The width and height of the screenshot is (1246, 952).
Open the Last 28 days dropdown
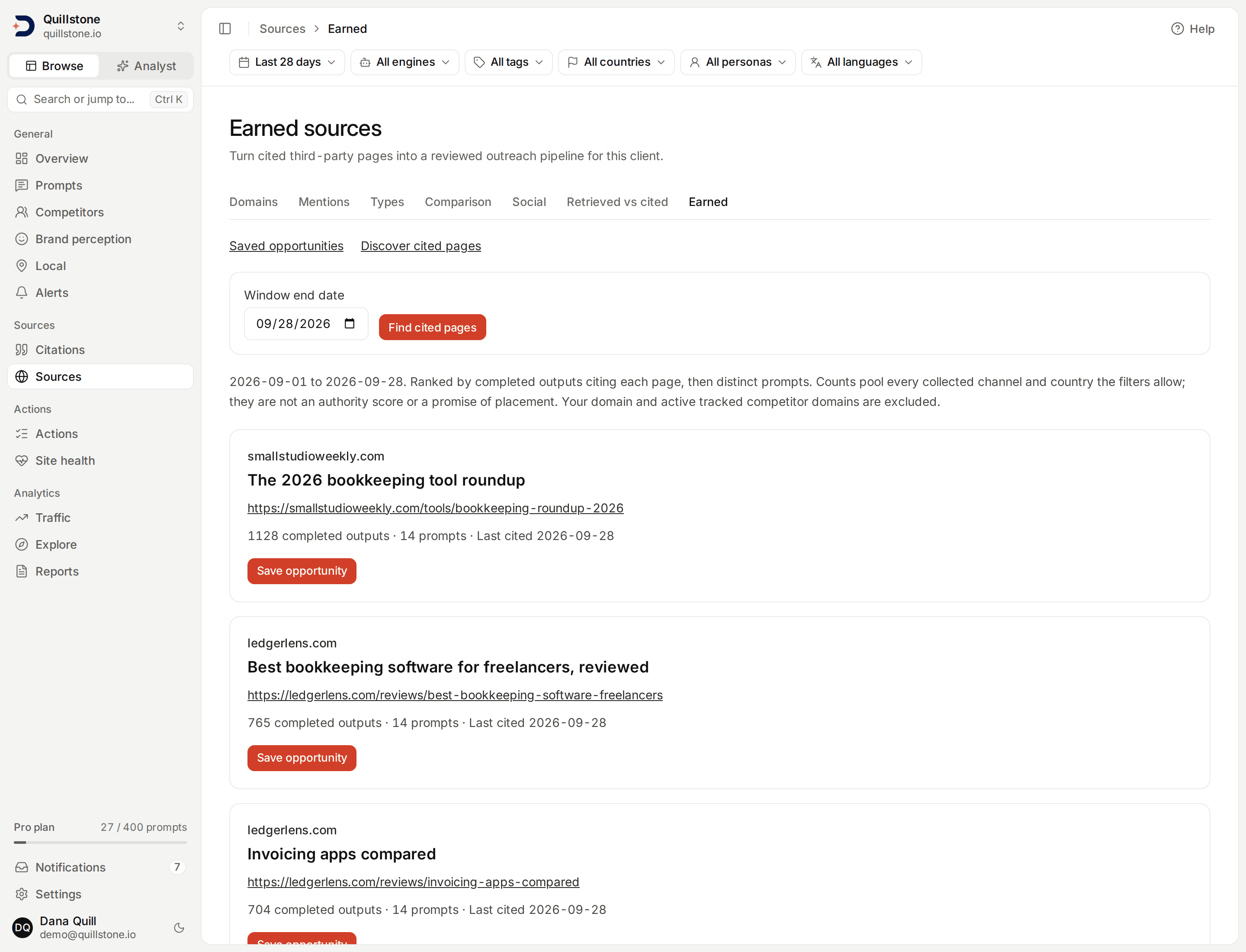coord(287,62)
